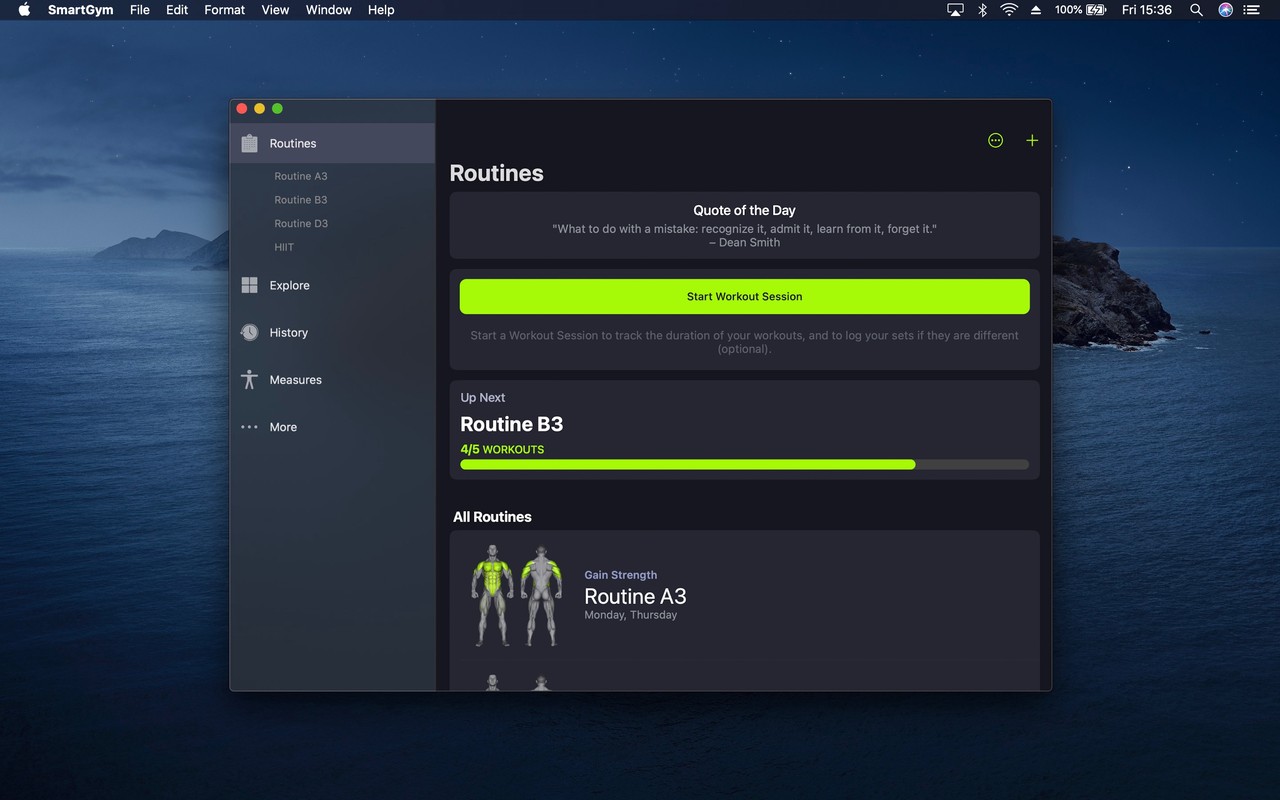The height and width of the screenshot is (800, 1280).
Task: Click the Fri 15:36 clock in menu bar
Action: tap(1147, 10)
